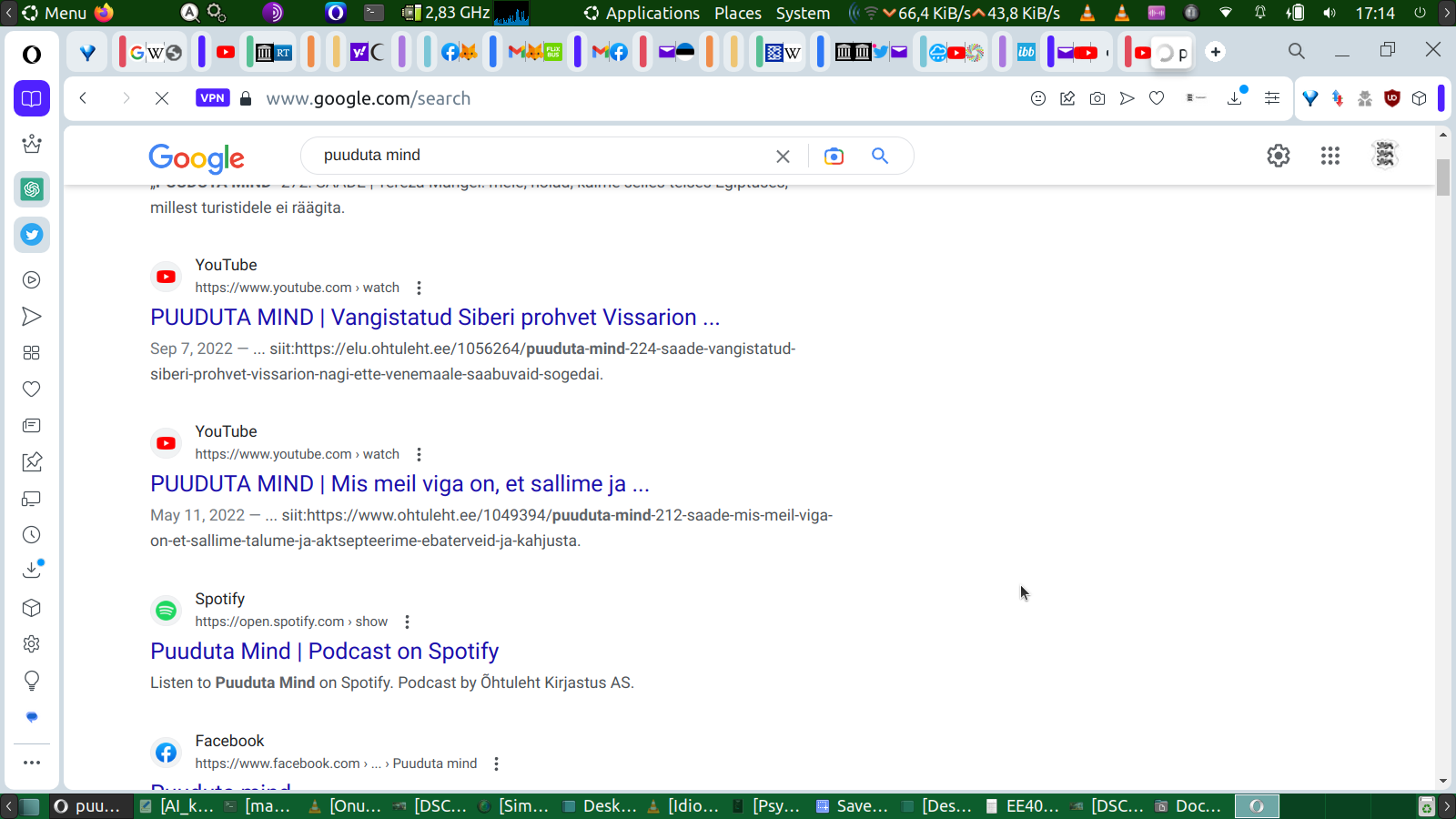Image resolution: width=1456 pixels, height=819 pixels.
Task: Open the terminal launcher in top panel
Action: pyautogui.click(x=374, y=13)
